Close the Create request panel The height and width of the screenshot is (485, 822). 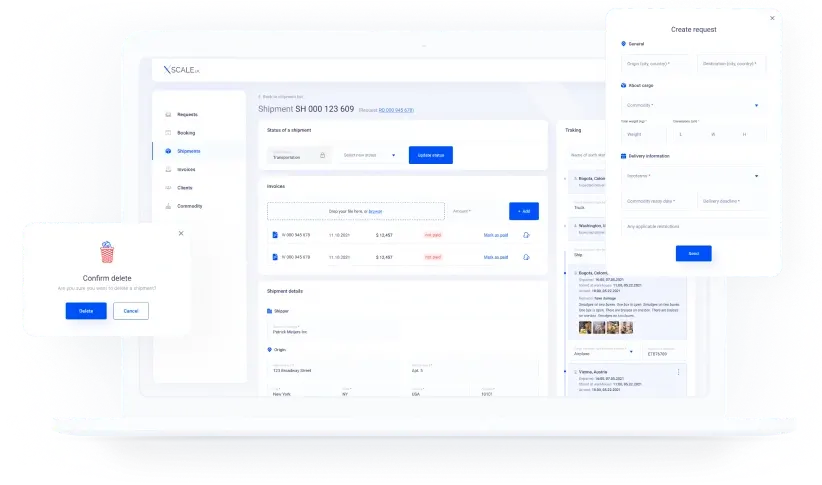(771, 18)
